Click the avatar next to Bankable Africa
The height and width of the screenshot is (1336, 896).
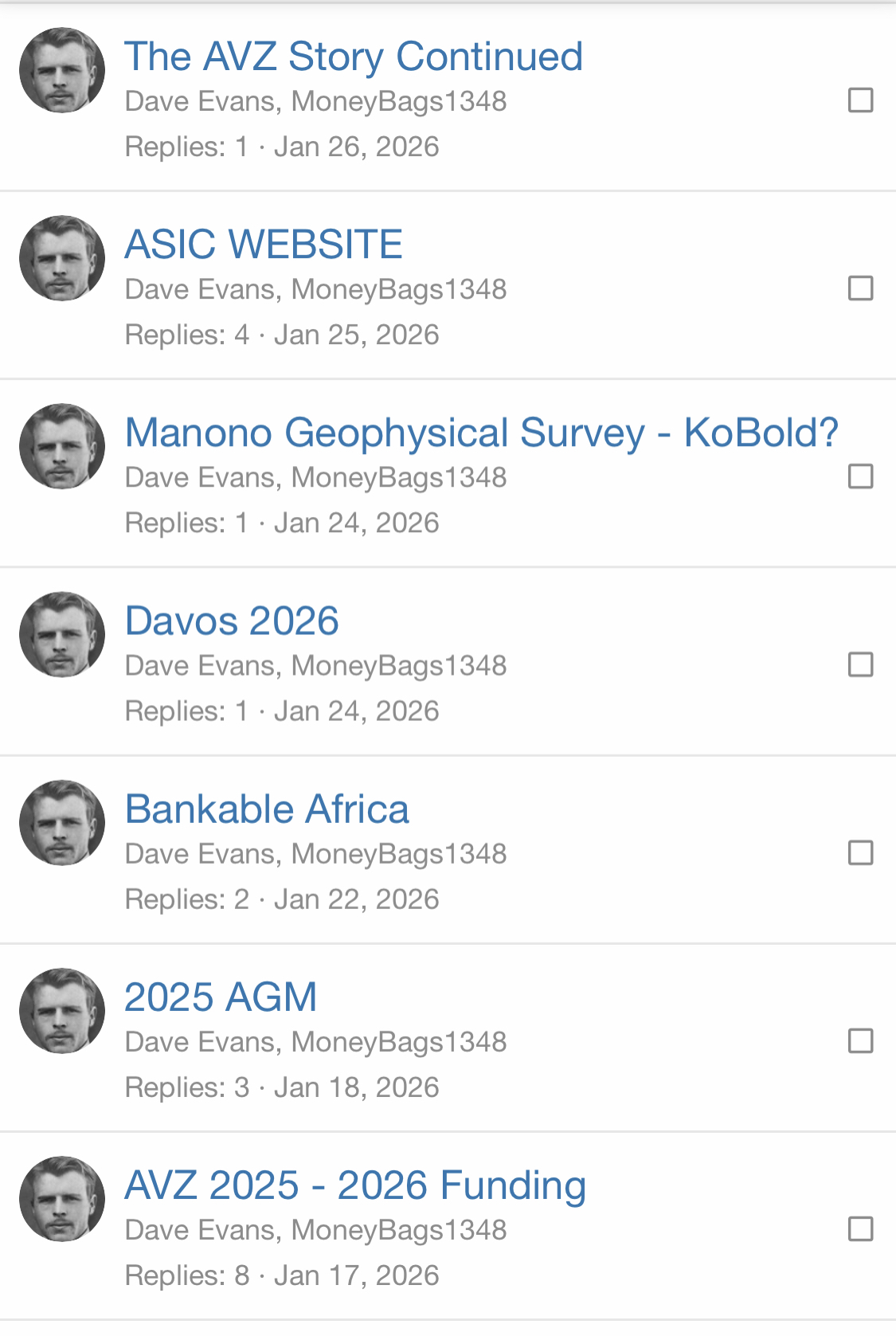pos(62,823)
